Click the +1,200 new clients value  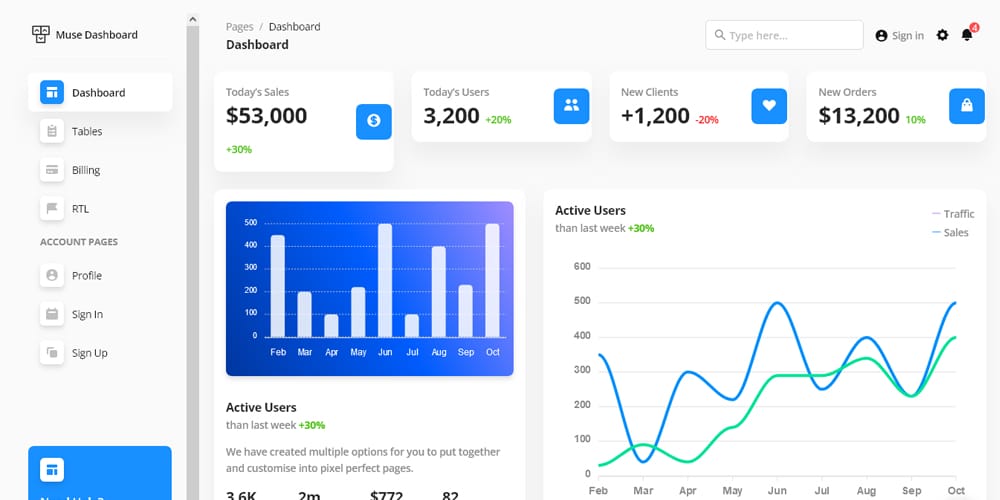click(x=655, y=116)
